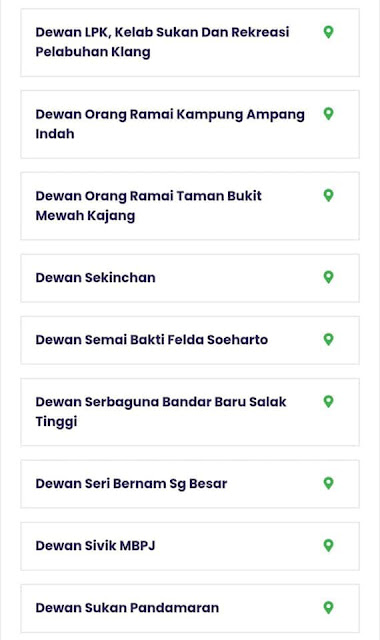
Task: Open Dewan Semai Bakti Felda Soeharto title
Action: [x=152, y=340]
